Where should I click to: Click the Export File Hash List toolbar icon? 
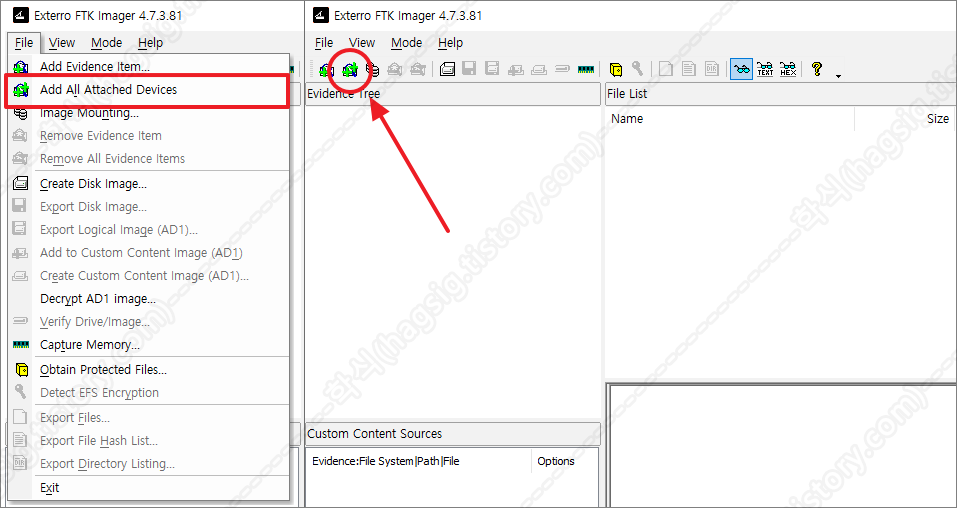click(689, 69)
